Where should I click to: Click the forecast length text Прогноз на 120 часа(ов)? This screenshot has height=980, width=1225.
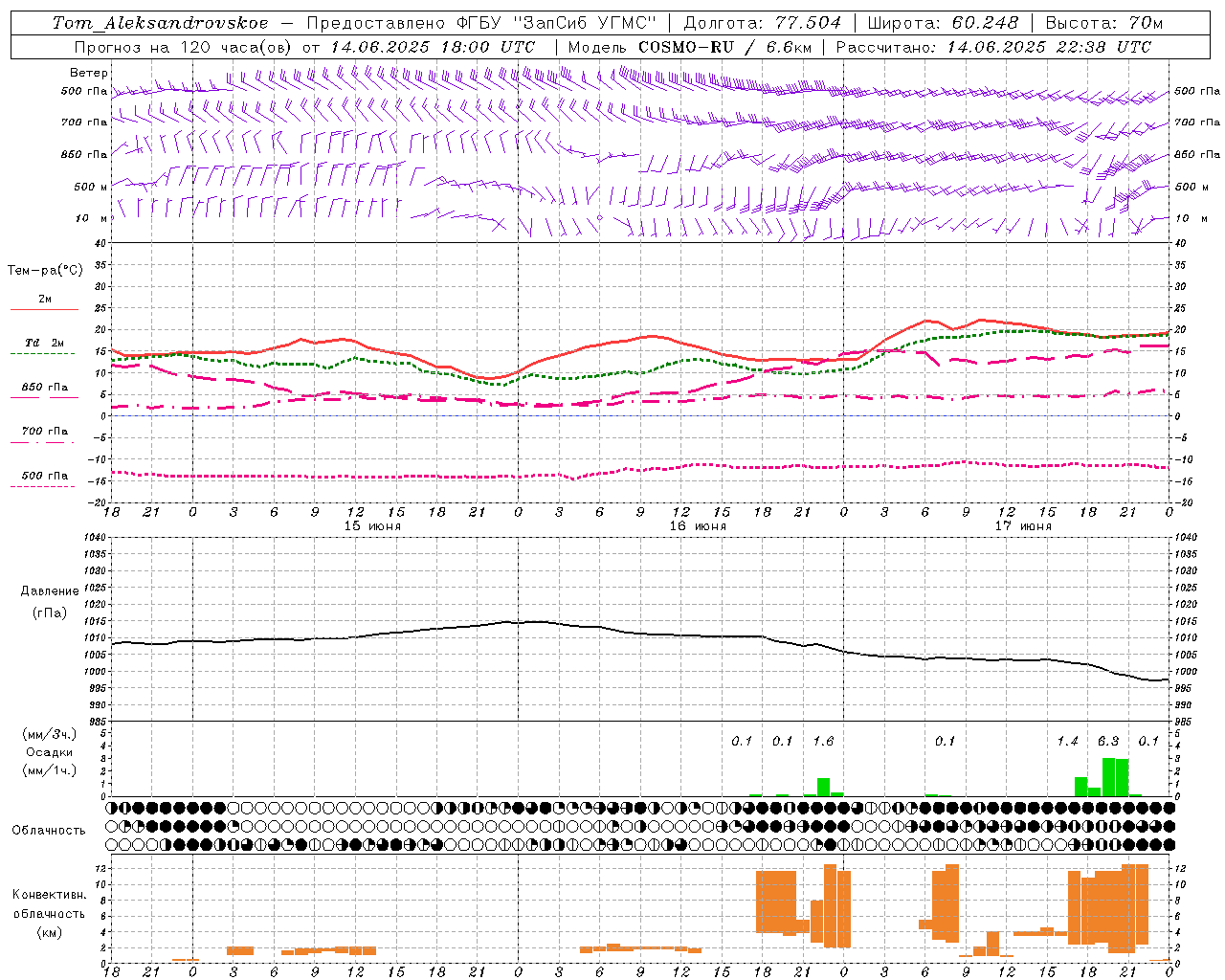pyautogui.click(x=185, y=47)
